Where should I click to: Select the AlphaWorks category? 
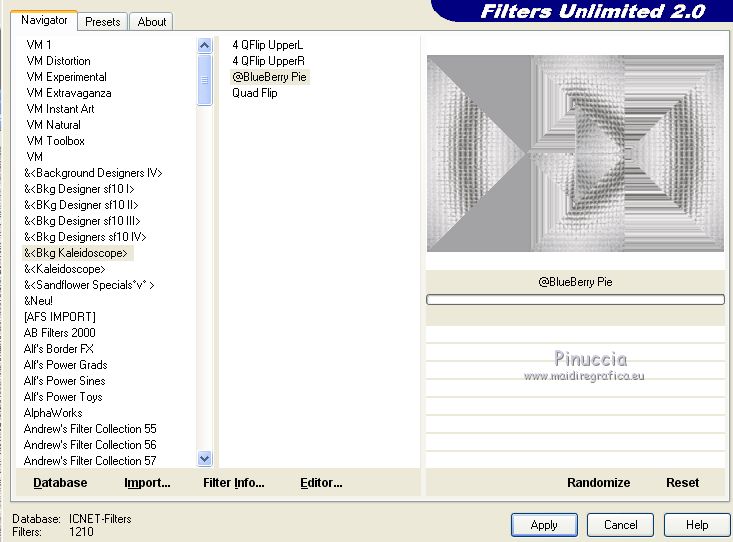coord(53,413)
